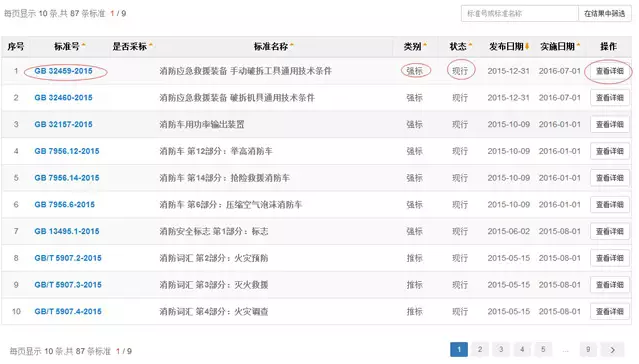Click 2015-06-02 publish date cell
The image size is (639, 364).
(x=509, y=231)
